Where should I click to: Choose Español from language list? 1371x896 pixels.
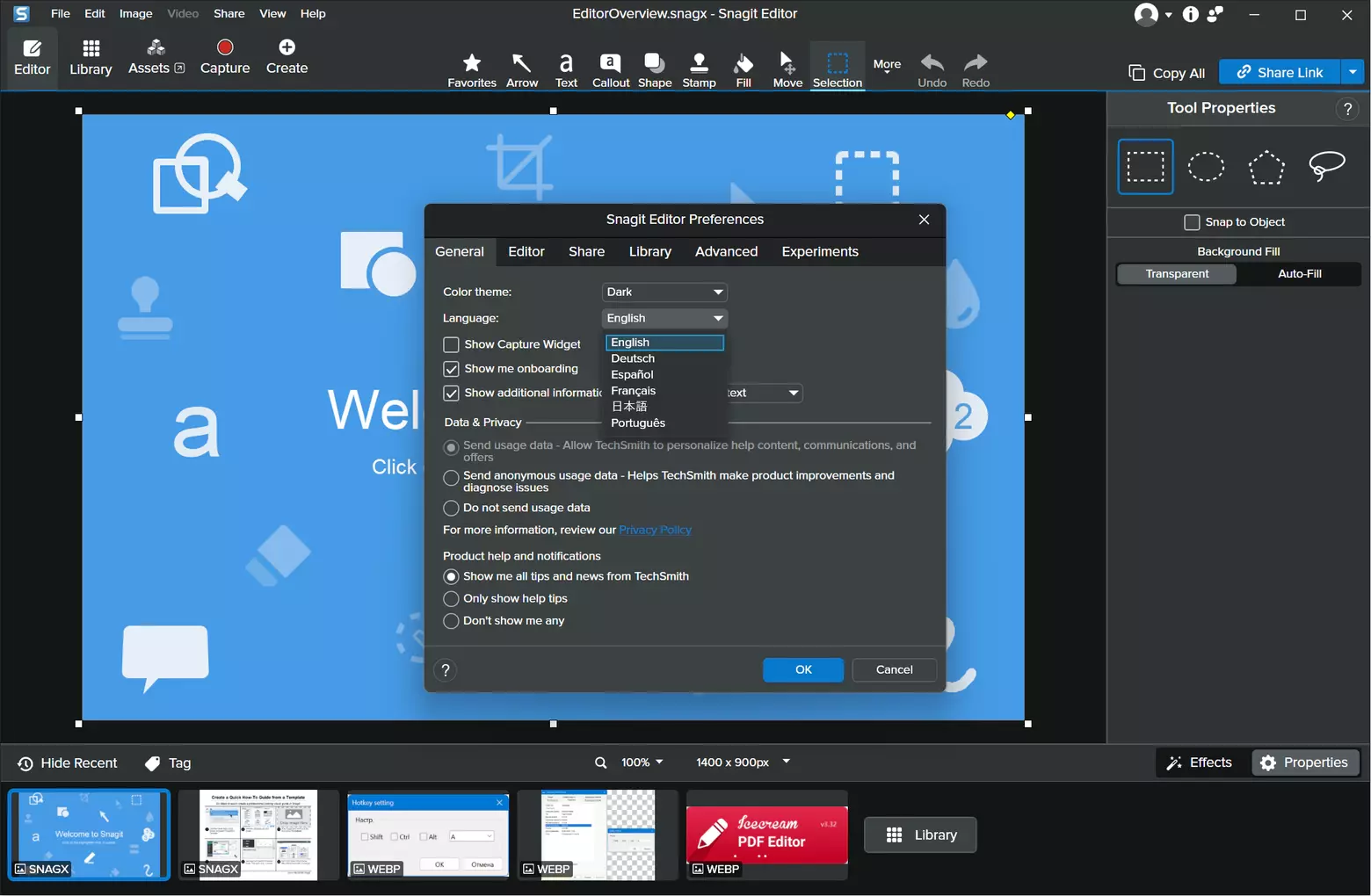tap(664, 374)
